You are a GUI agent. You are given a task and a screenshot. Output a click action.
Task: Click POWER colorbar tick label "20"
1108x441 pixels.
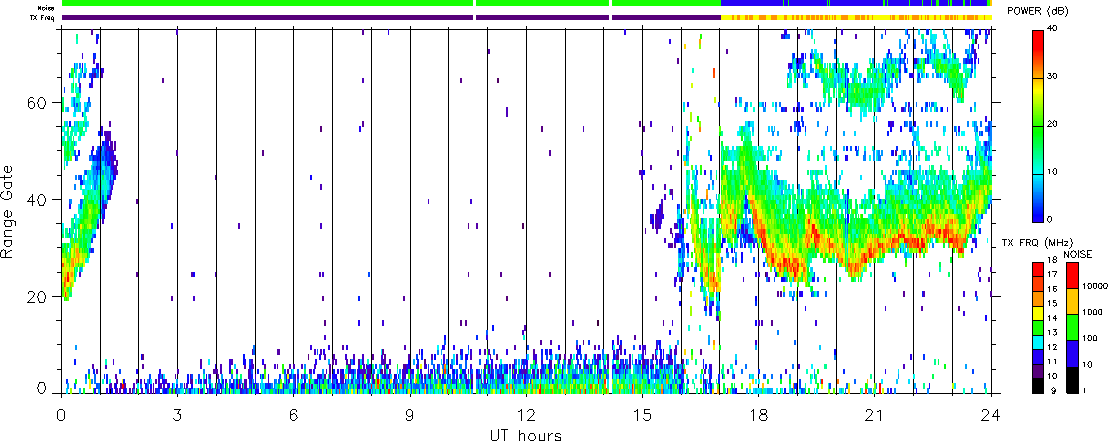(x=1054, y=124)
